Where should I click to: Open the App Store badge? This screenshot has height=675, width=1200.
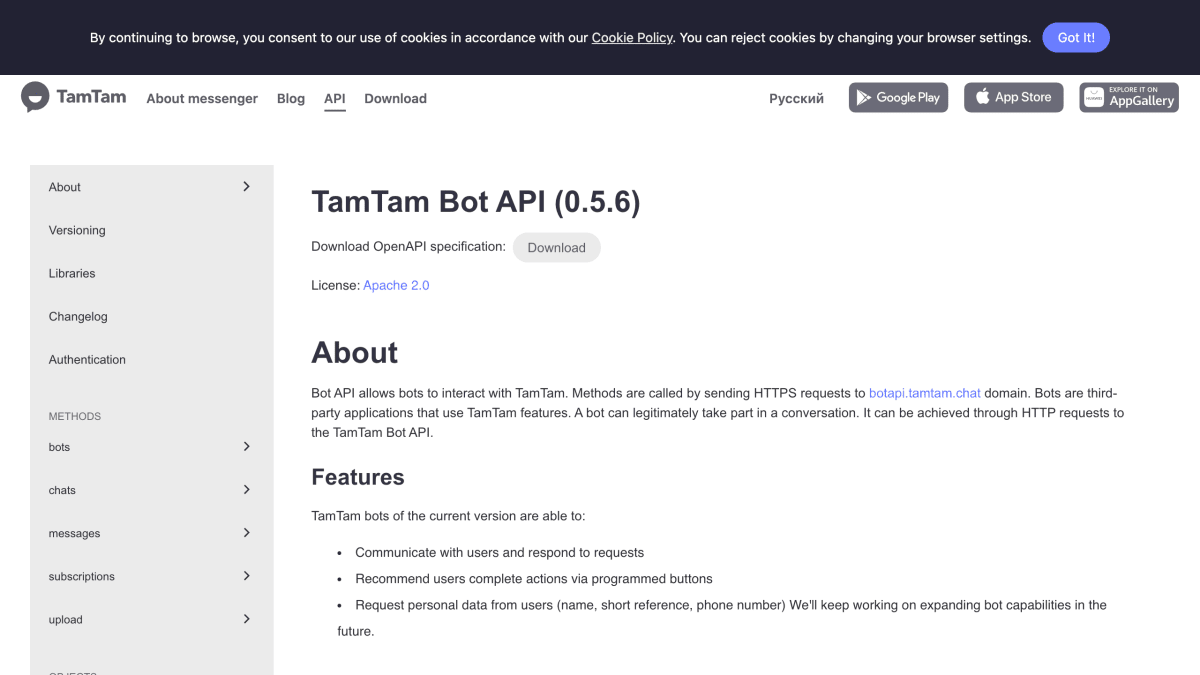1013,97
